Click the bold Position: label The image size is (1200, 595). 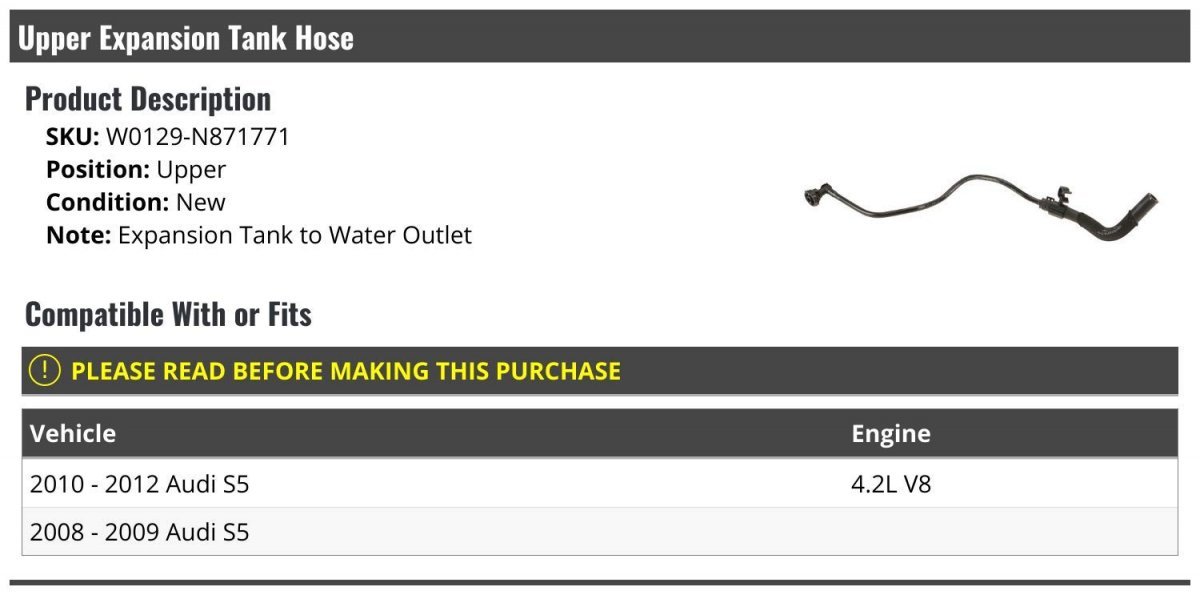click(98, 170)
